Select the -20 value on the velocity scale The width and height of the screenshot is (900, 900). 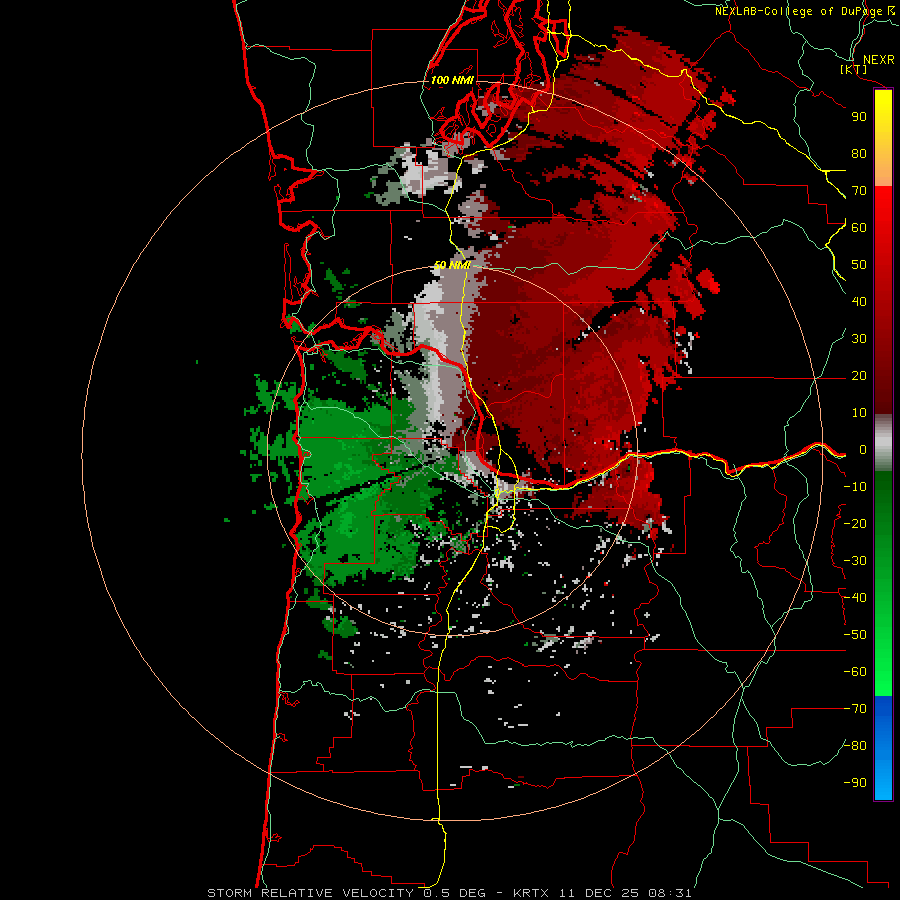pos(855,523)
